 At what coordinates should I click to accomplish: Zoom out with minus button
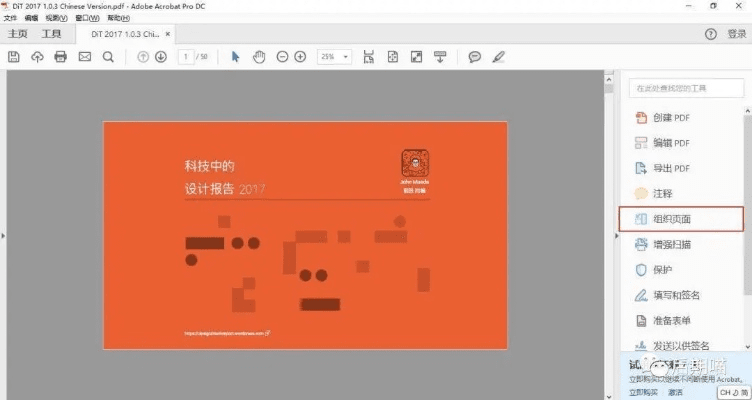click(x=282, y=57)
